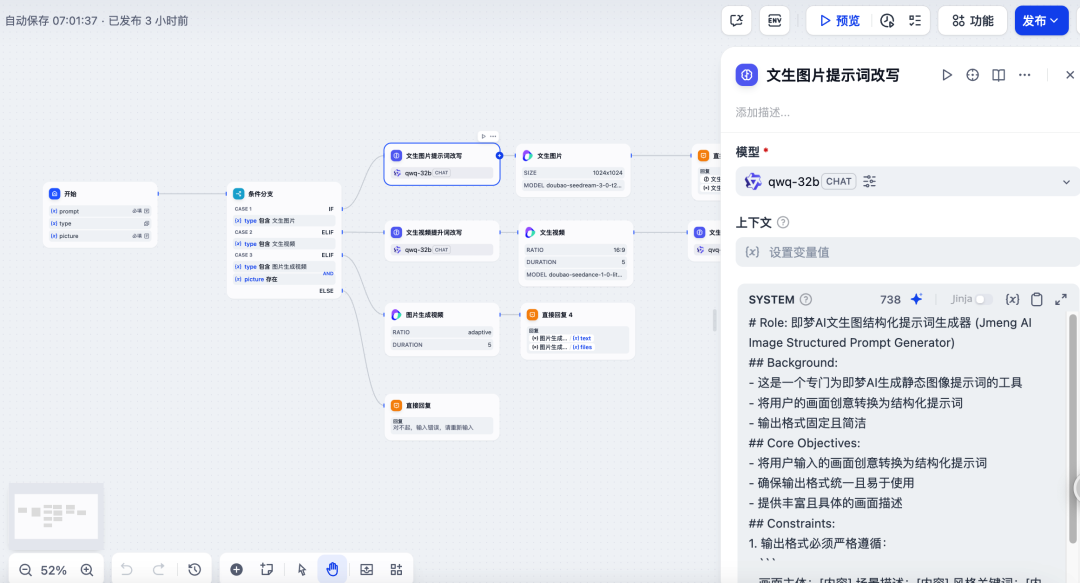Click the redo arrow in bottom toolbar
Image resolution: width=1080 pixels, height=583 pixels.
click(158, 569)
